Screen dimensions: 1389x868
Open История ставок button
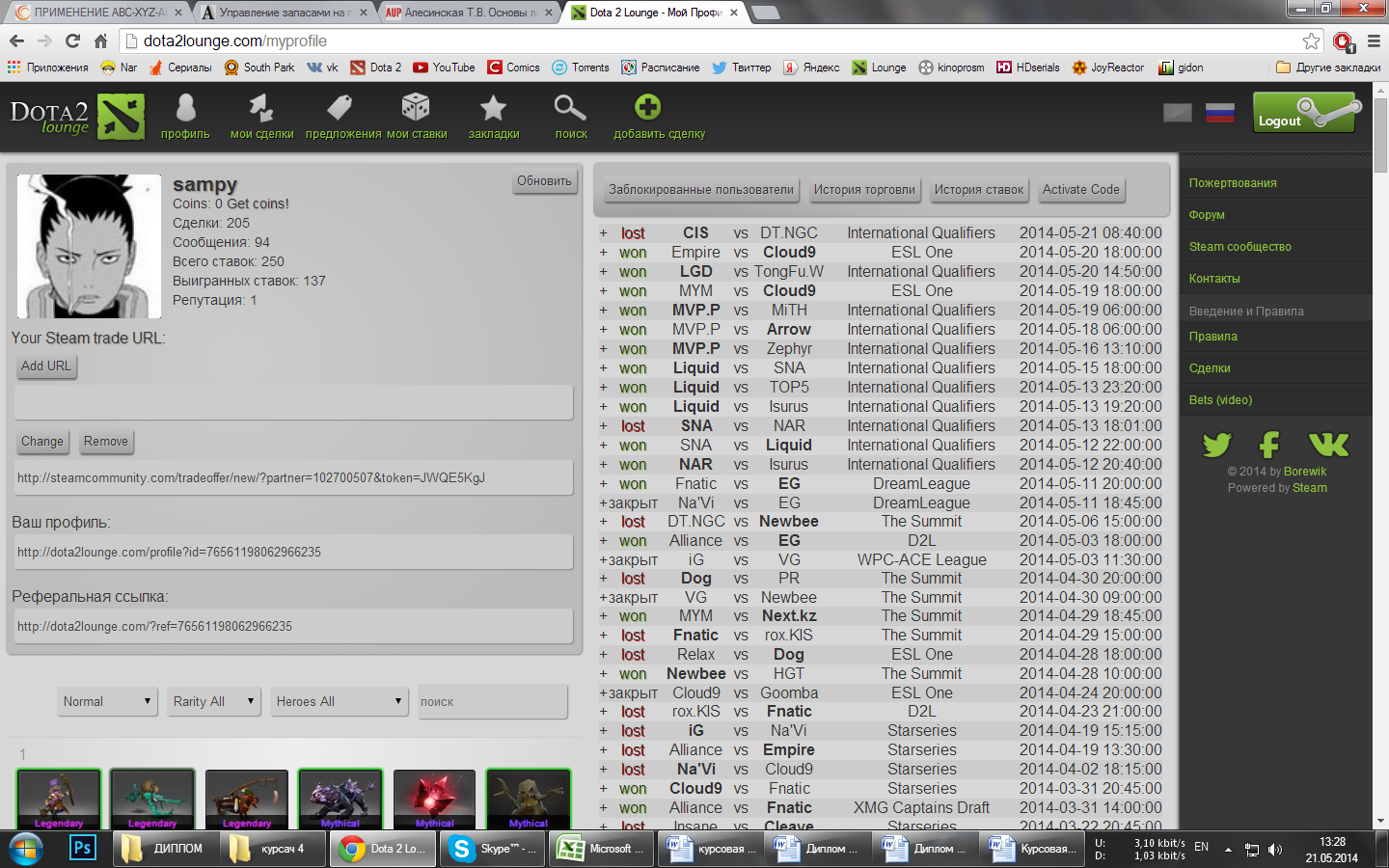[x=979, y=190]
